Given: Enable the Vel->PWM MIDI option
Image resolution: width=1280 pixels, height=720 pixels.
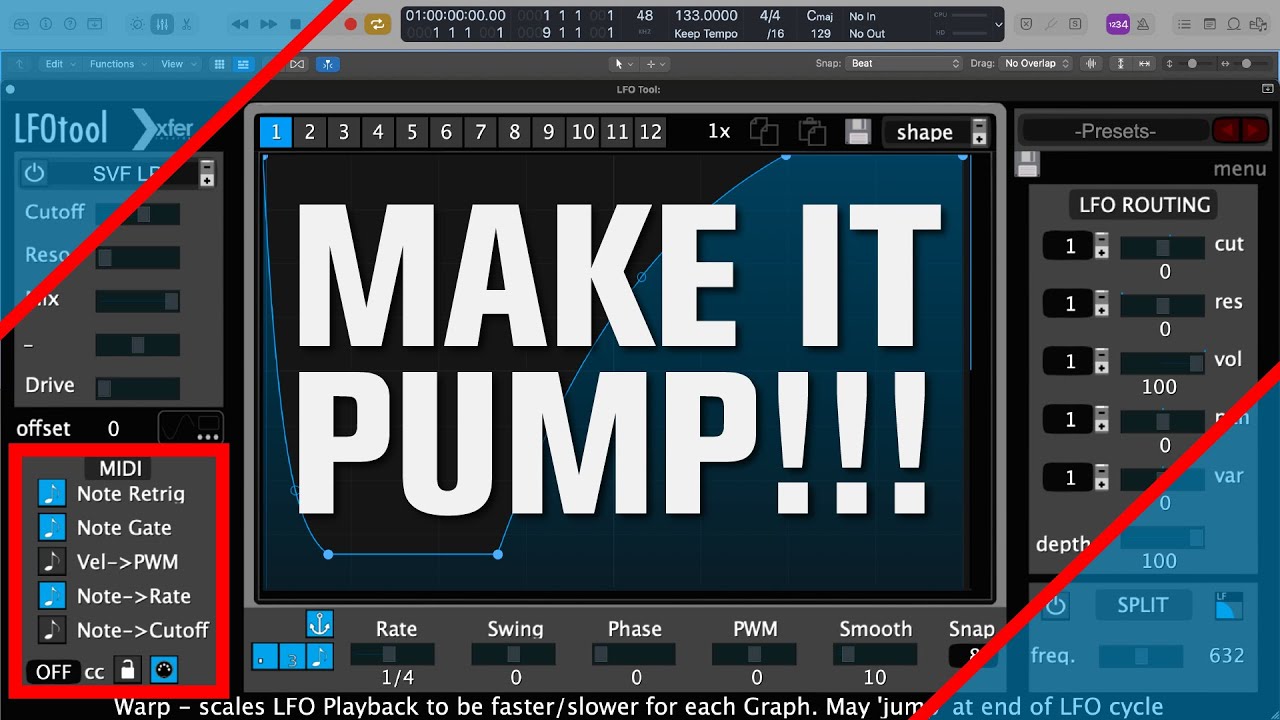Looking at the screenshot, I should (51, 561).
